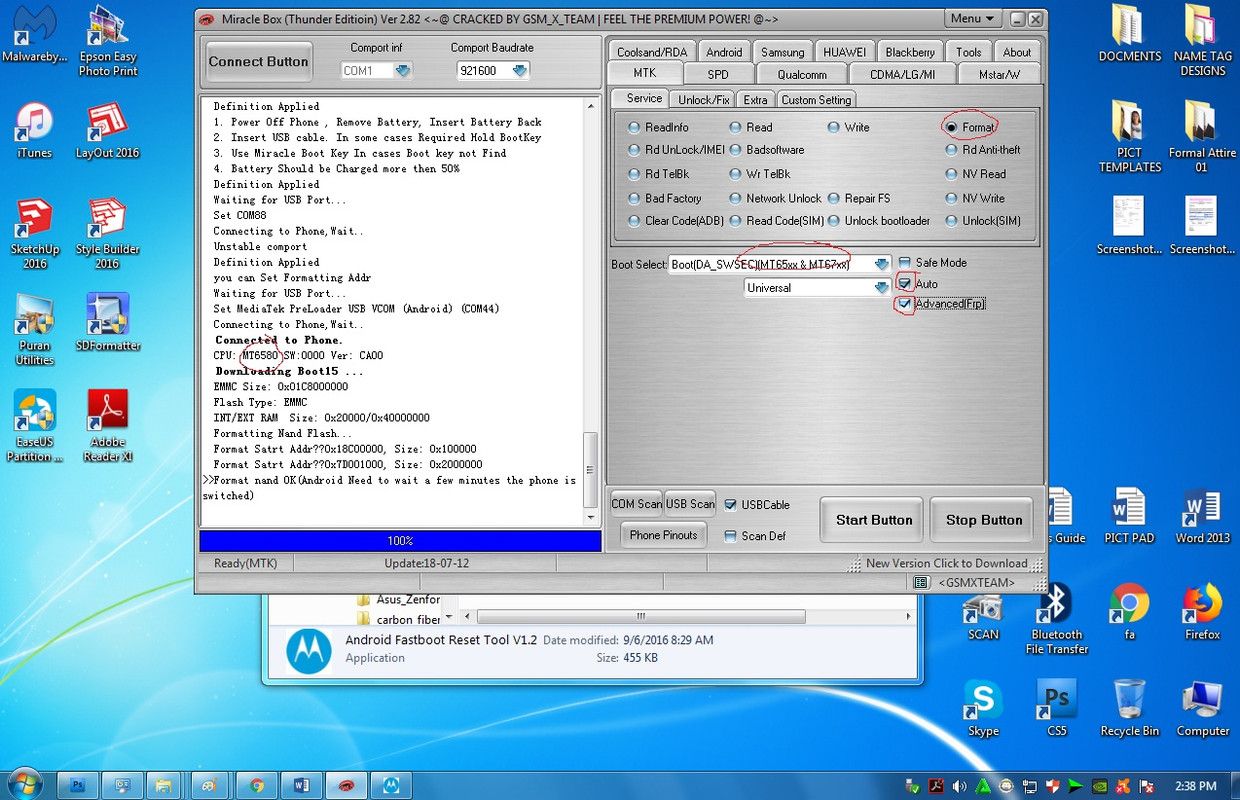Open the Universal model dropdown
Screen dimensions: 1240x800
pyautogui.click(x=881, y=287)
